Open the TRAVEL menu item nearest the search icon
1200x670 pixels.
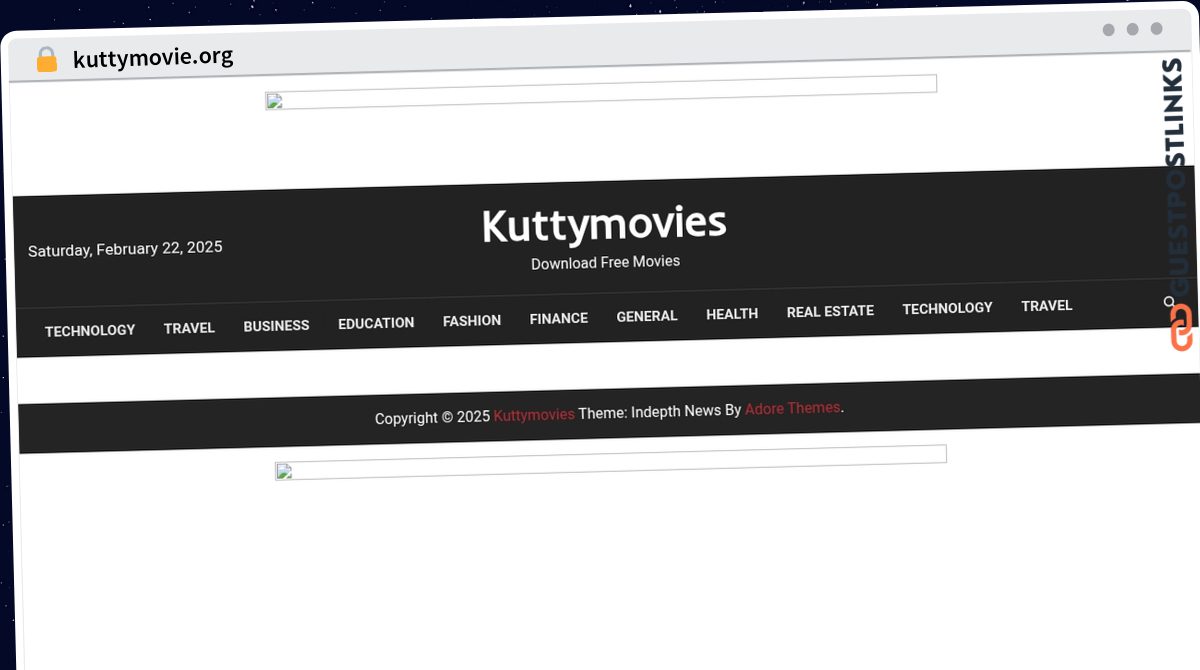tap(1047, 306)
